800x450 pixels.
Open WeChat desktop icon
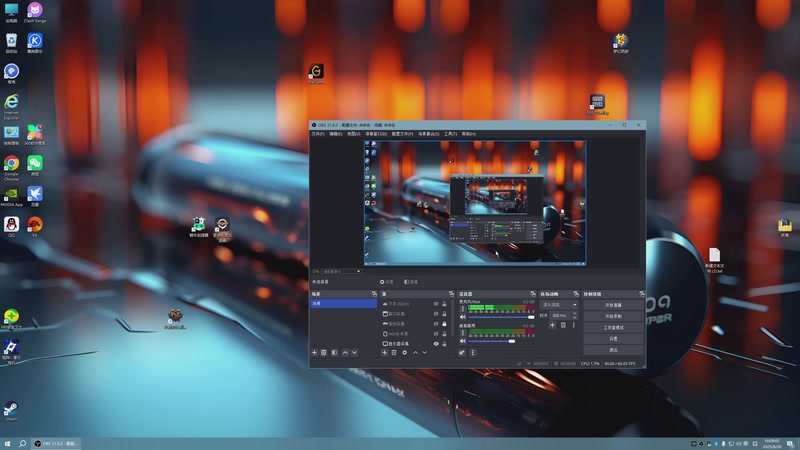(x=35, y=165)
